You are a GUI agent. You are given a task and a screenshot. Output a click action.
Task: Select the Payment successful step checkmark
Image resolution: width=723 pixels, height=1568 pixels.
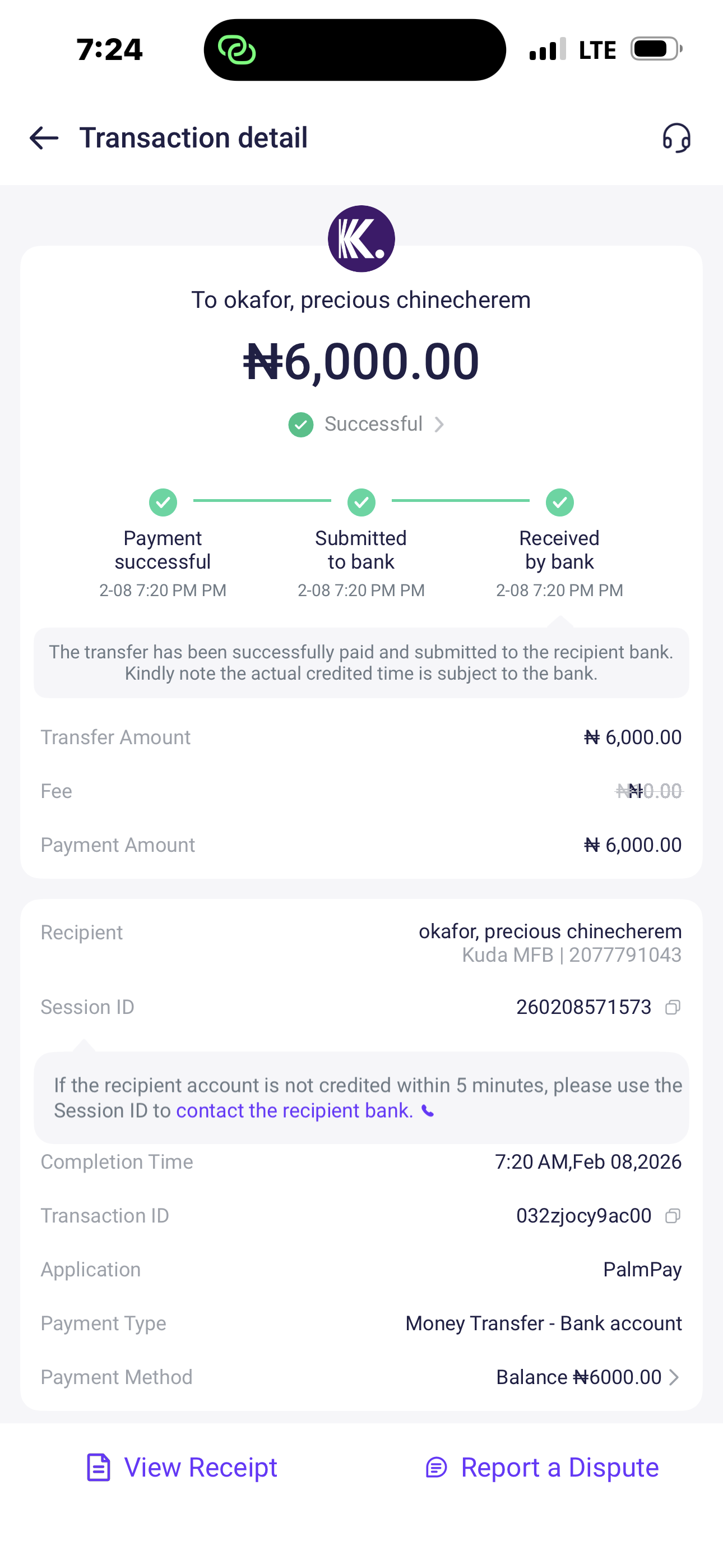pos(163,502)
